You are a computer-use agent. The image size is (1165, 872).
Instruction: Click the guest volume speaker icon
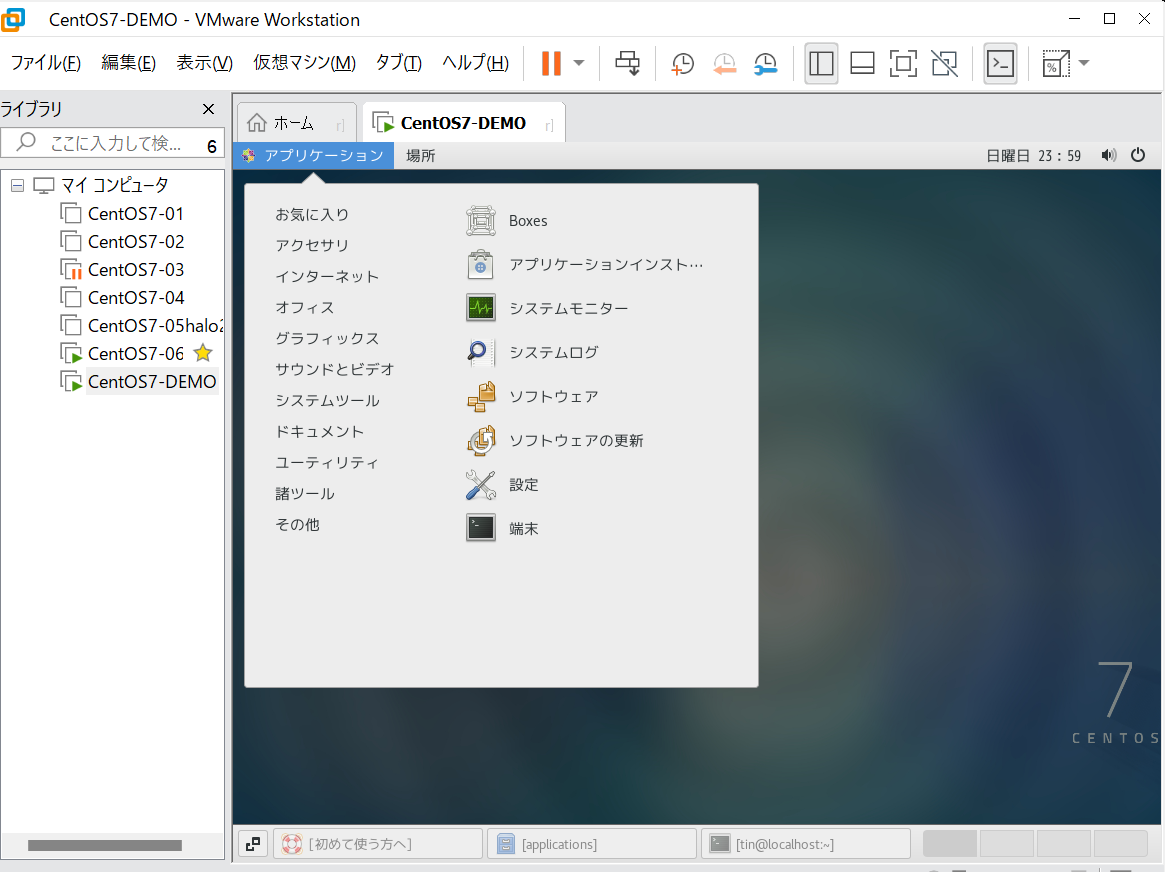tap(1109, 155)
